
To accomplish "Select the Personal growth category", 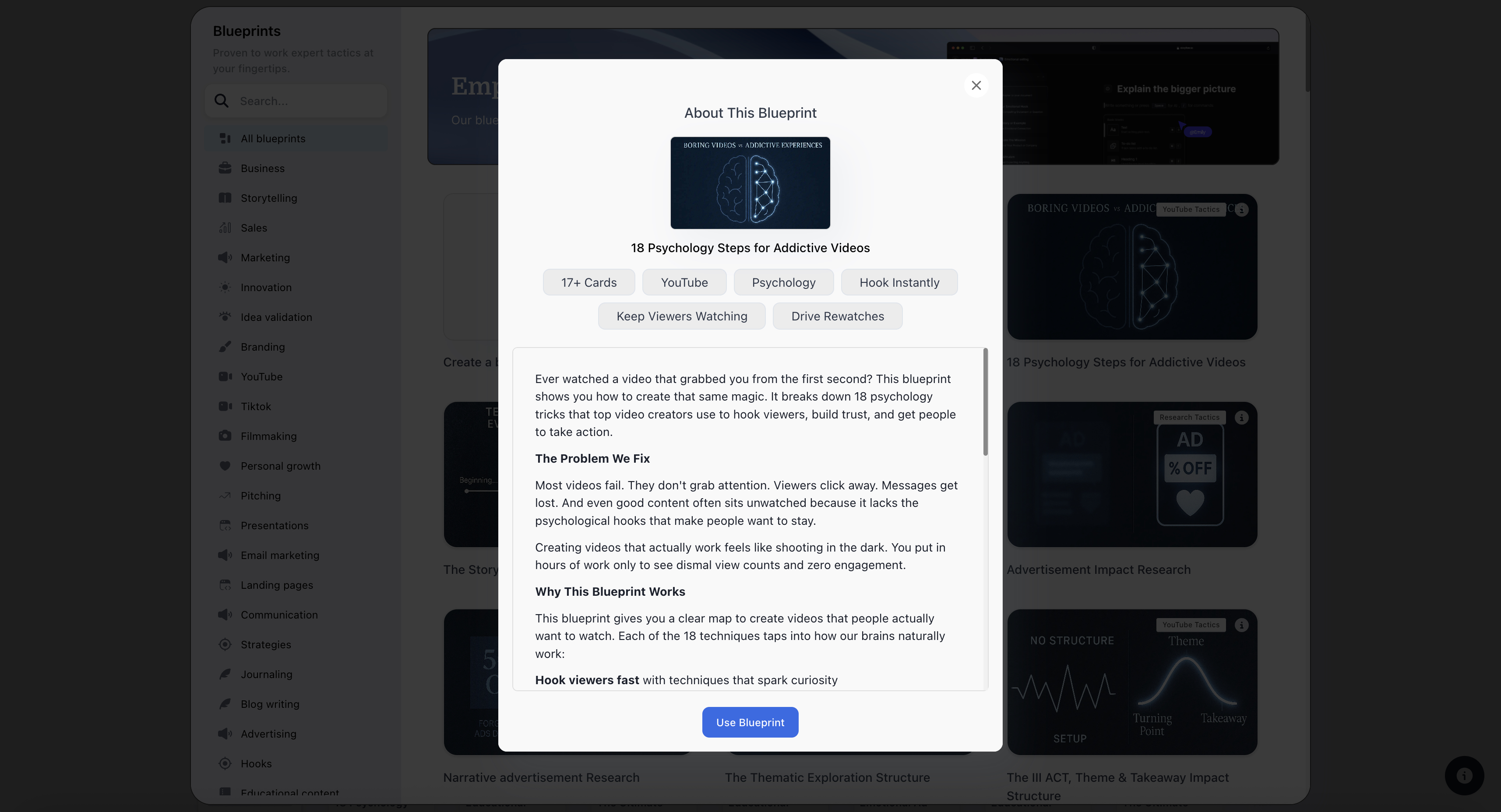I will click(x=280, y=466).
